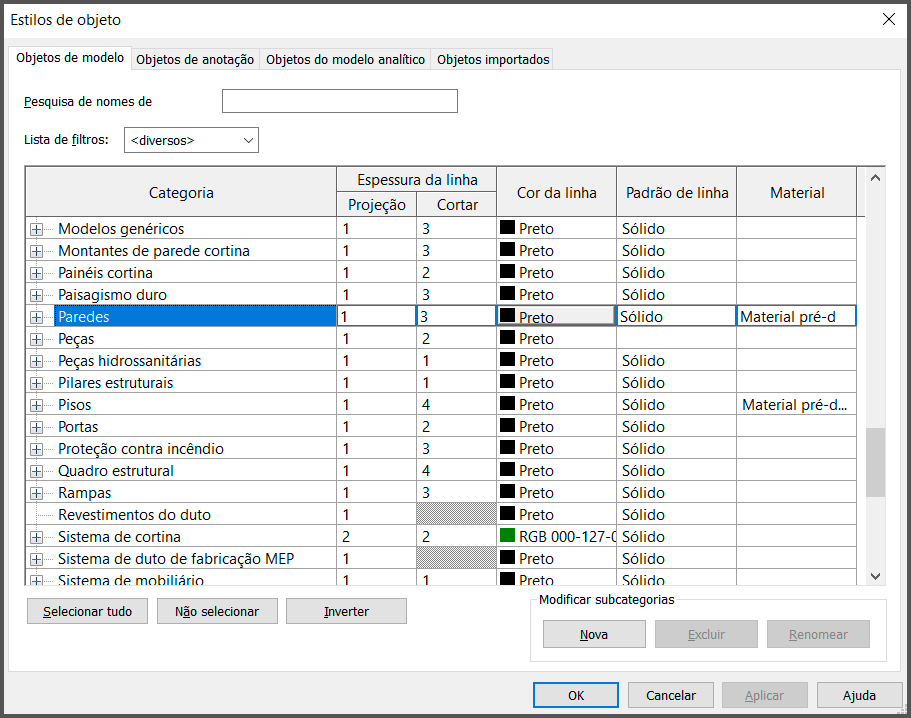
Task: Open the Objetos importados tab
Action: 493,60
